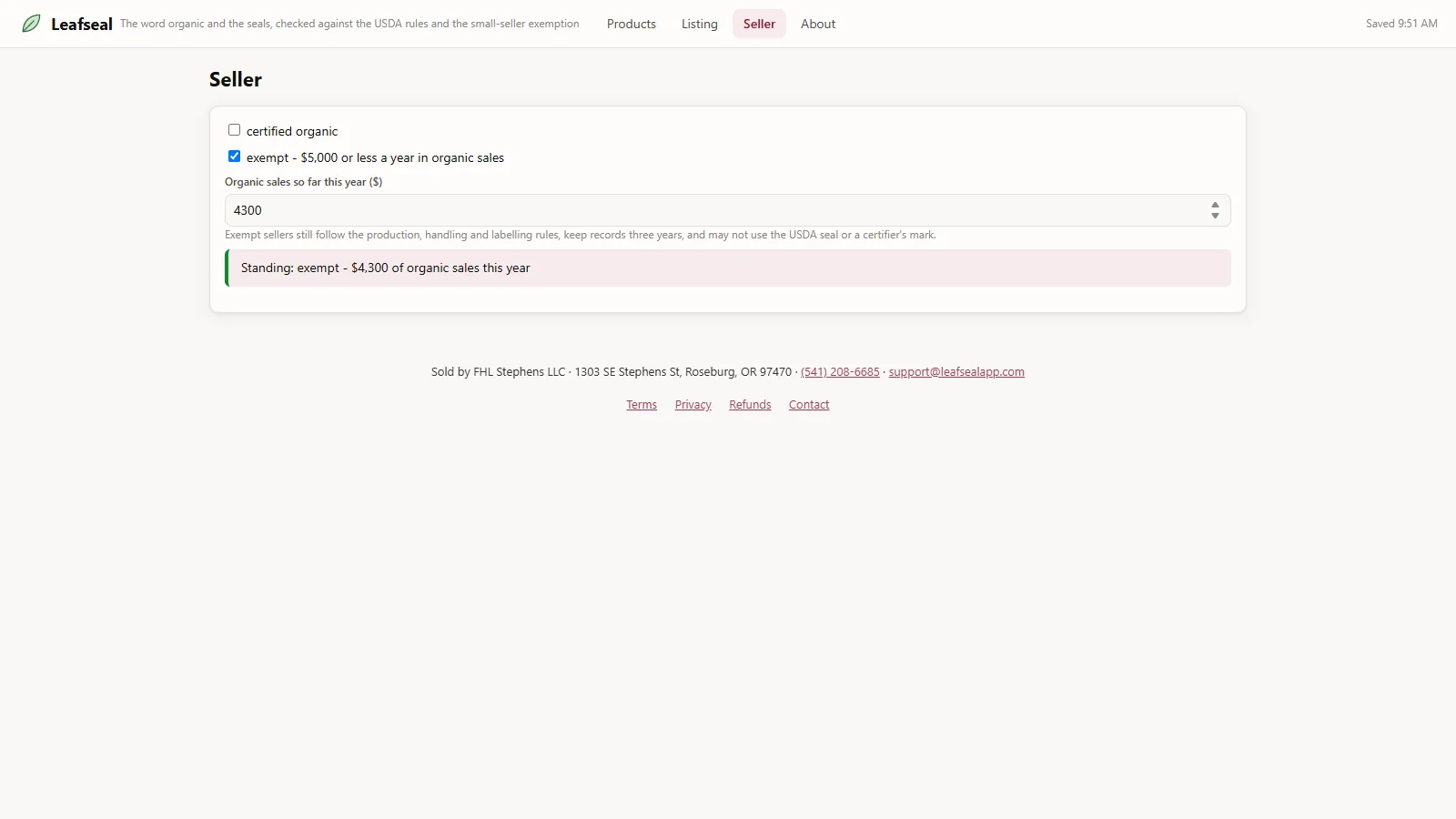The width and height of the screenshot is (1456, 819).
Task: Focus the organic sales amount field
Action: click(728, 210)
